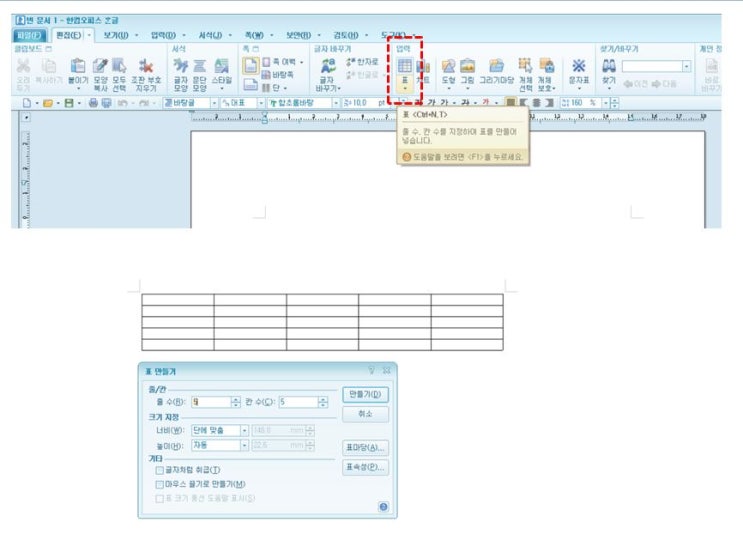Click the 바탕쪽 master page icon
The image size is (743, 534).
tap(278, 75)
